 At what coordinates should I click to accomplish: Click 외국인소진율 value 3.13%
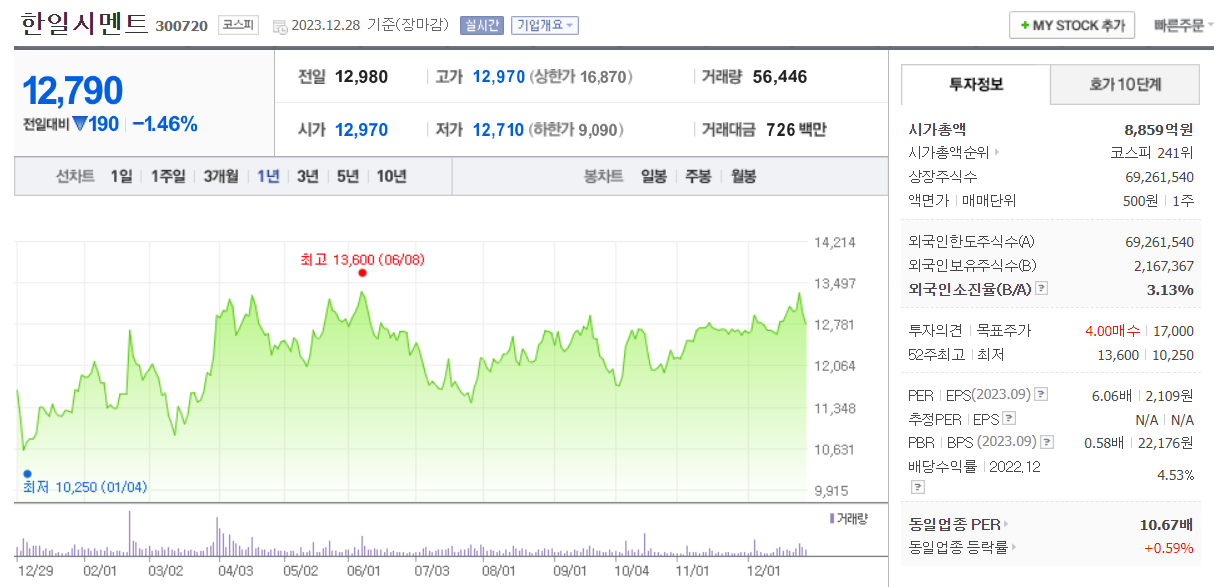[1170, 290]
